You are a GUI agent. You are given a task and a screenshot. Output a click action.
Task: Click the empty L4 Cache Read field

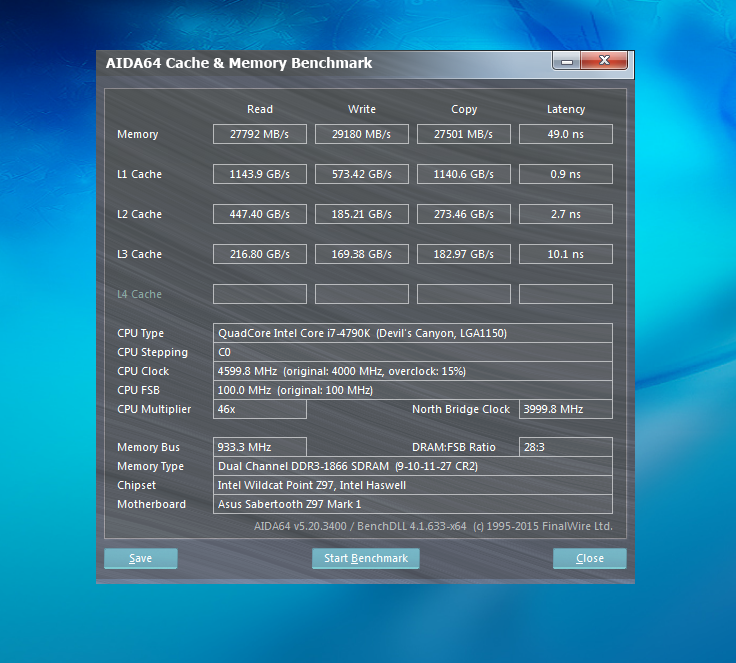[x=260, y=294]
